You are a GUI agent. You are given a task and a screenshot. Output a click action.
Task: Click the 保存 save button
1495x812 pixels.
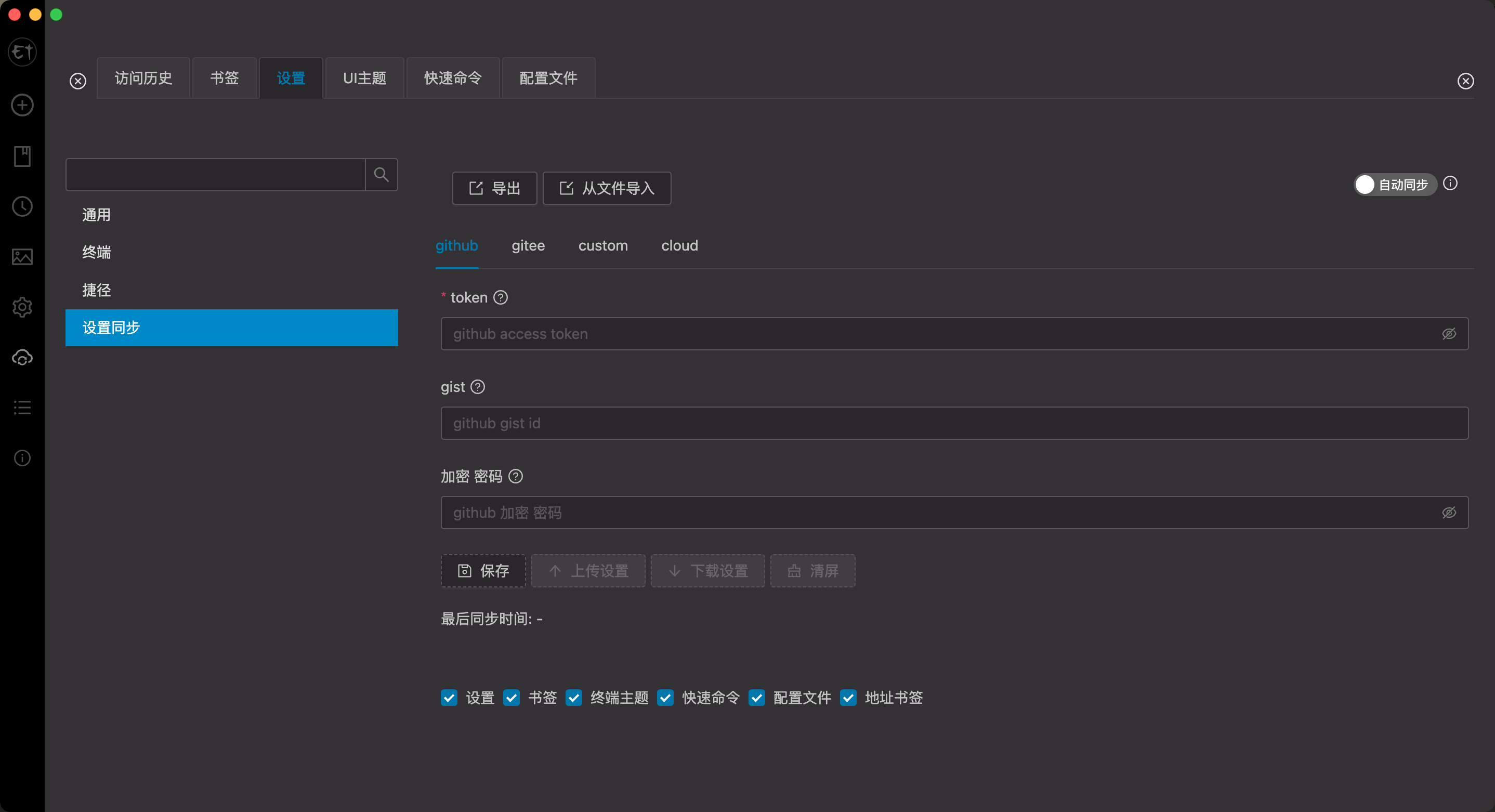coord(483,571)
